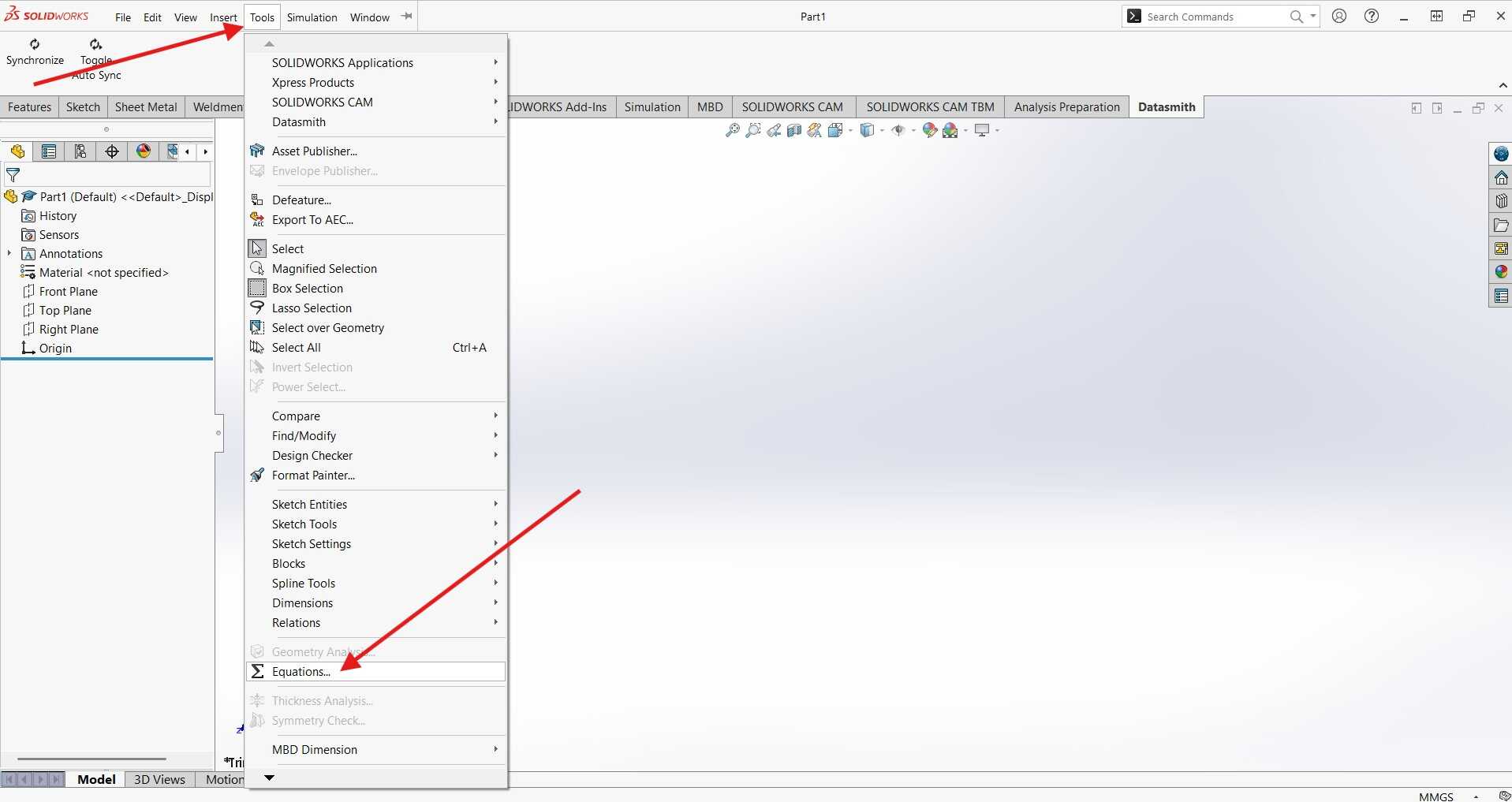Pin the menu bar with pushpin
The width and height of the screenshot is (1512, 802).
[x=406, y=16]
